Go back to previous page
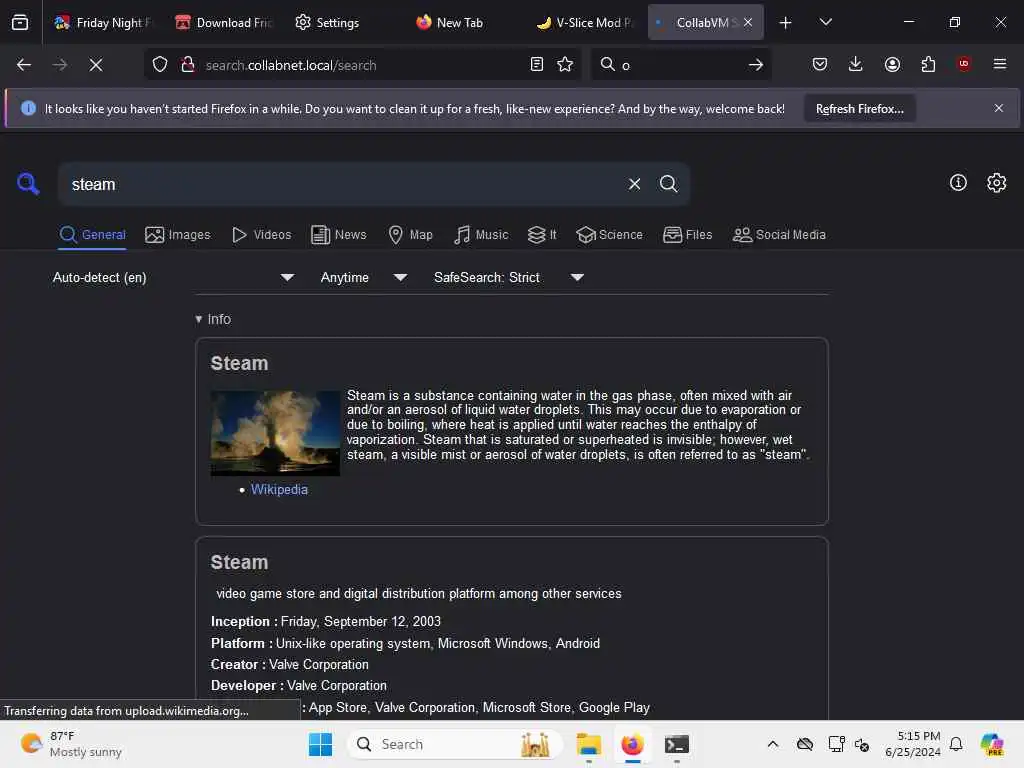Screen dimensions: 1024x768 tap(24, 65)
